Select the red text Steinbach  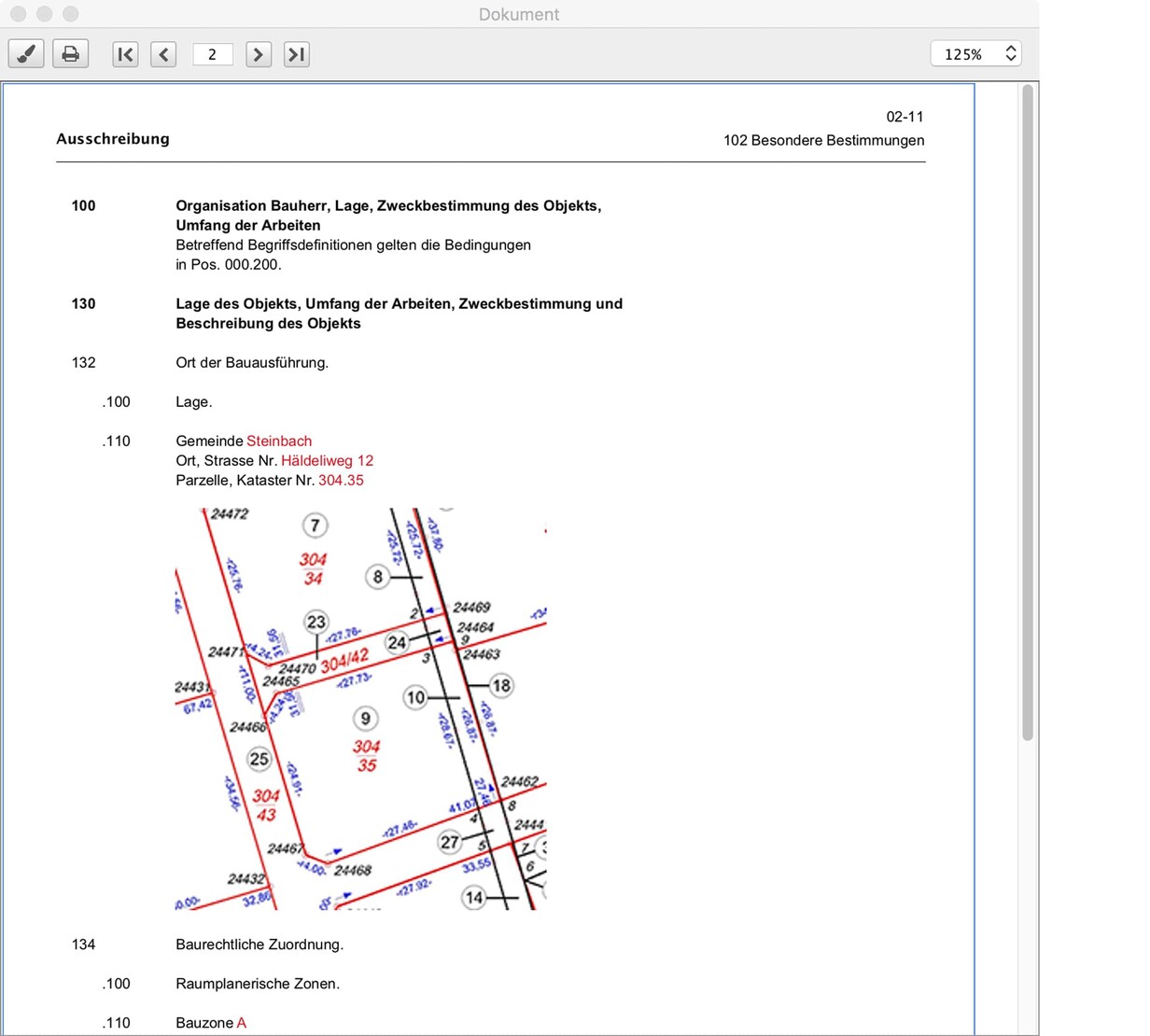pyautogui.click(x=279, y=441)
